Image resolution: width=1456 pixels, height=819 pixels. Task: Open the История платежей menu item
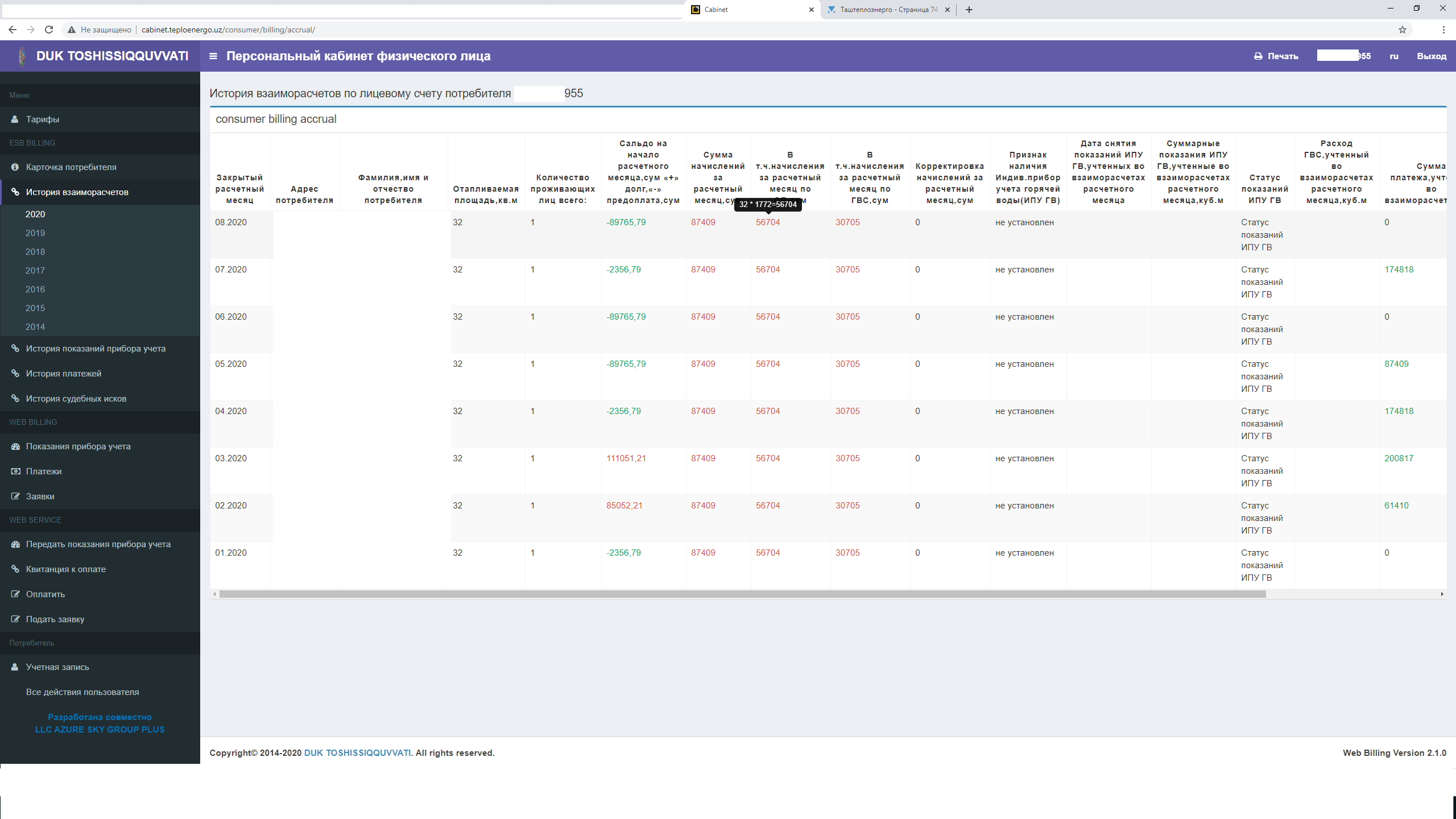(x=64, y=374)
